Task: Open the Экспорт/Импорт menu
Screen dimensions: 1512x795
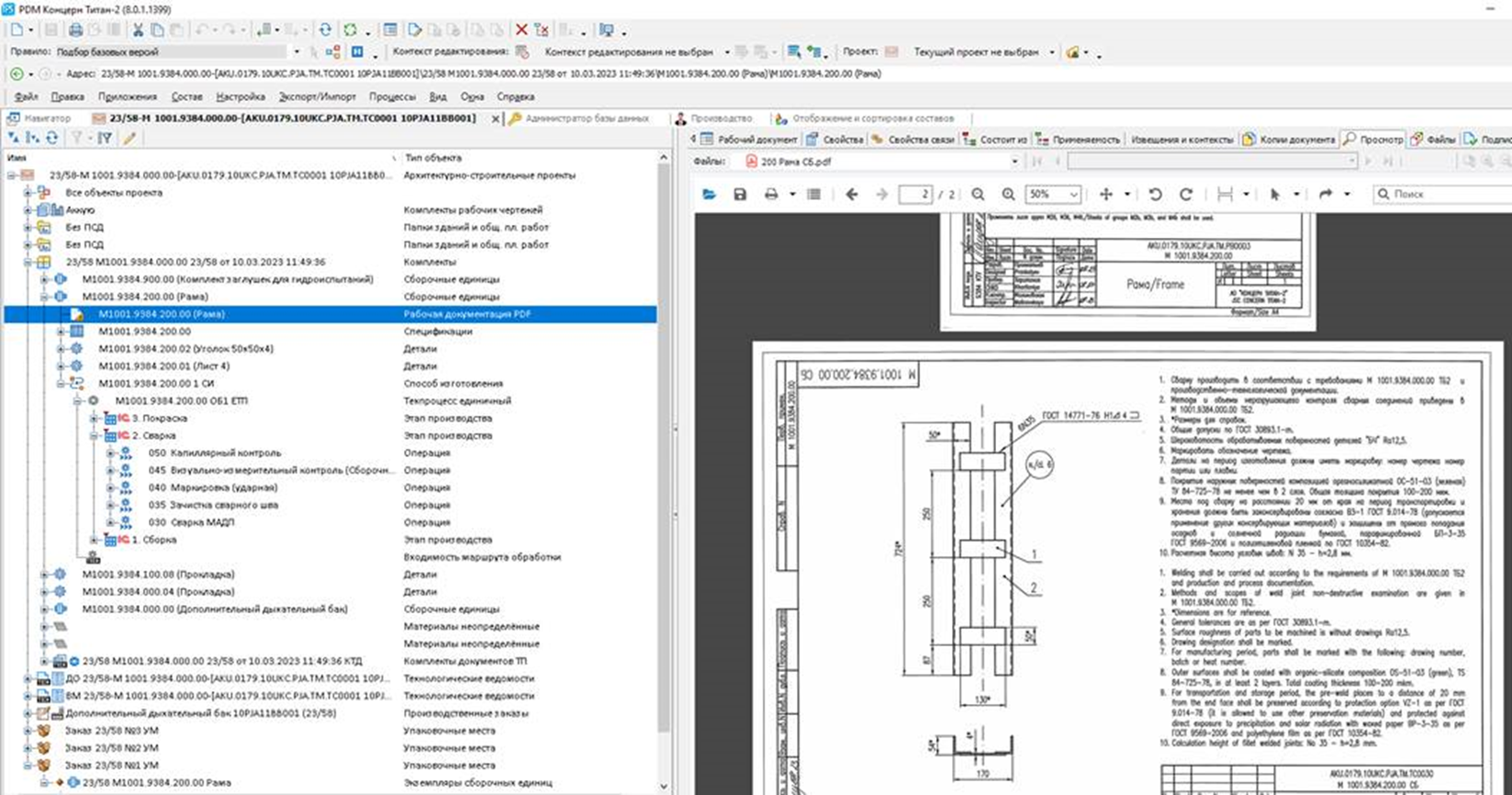Action: 317,96
